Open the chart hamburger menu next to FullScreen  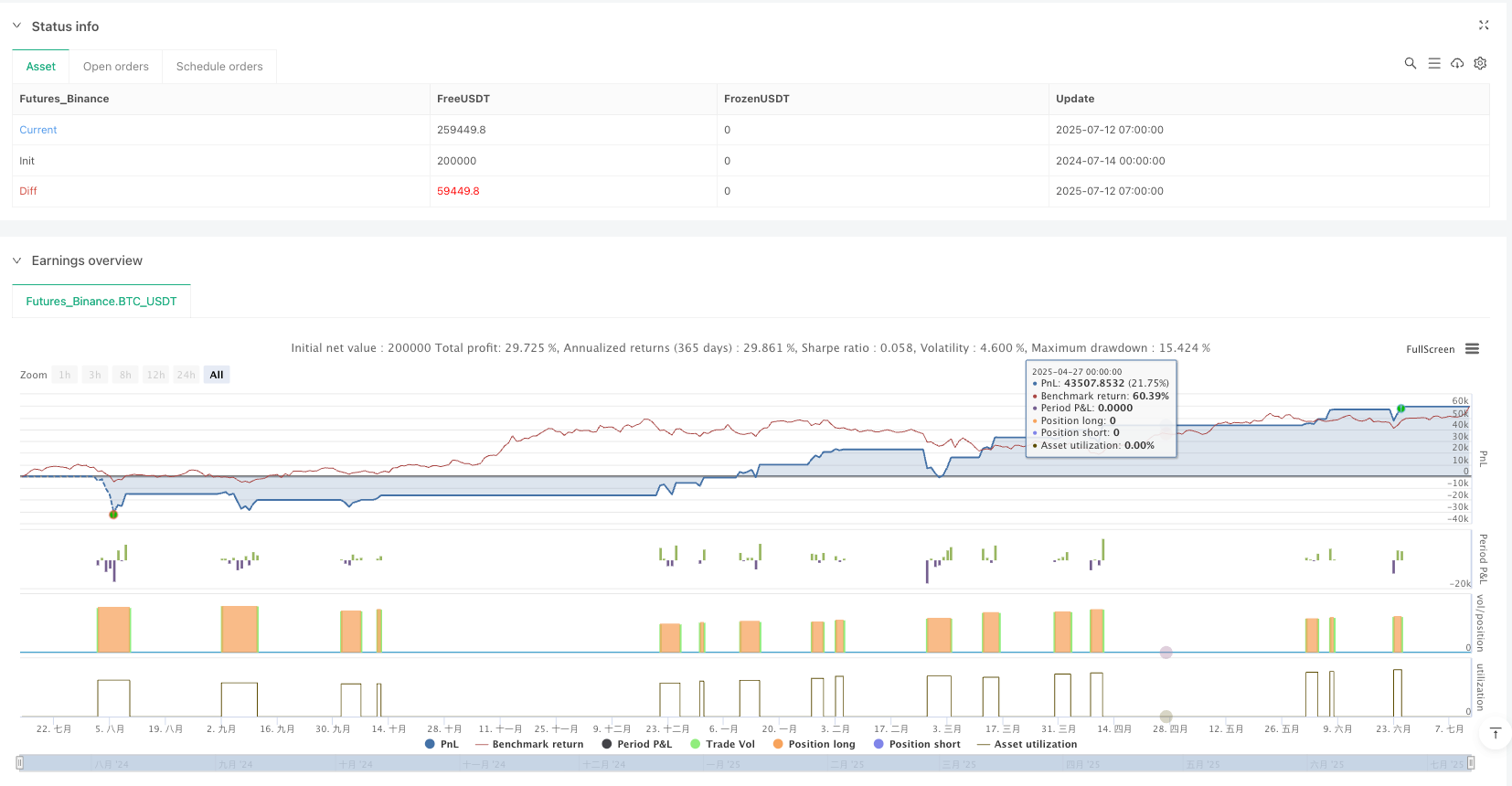[1472, 349]
